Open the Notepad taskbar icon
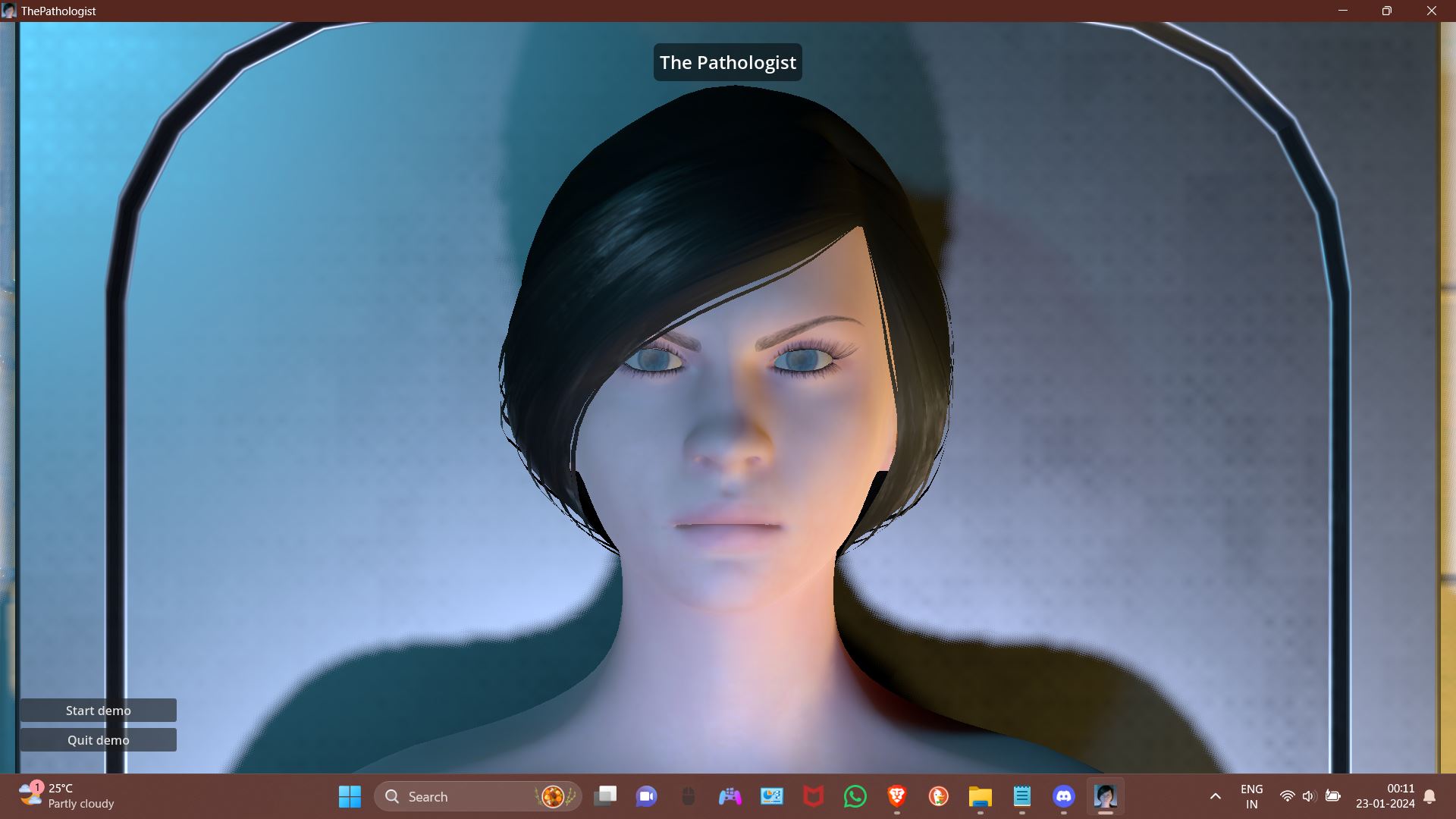This screenshot has height=819, width=1456. [1021, 796]
